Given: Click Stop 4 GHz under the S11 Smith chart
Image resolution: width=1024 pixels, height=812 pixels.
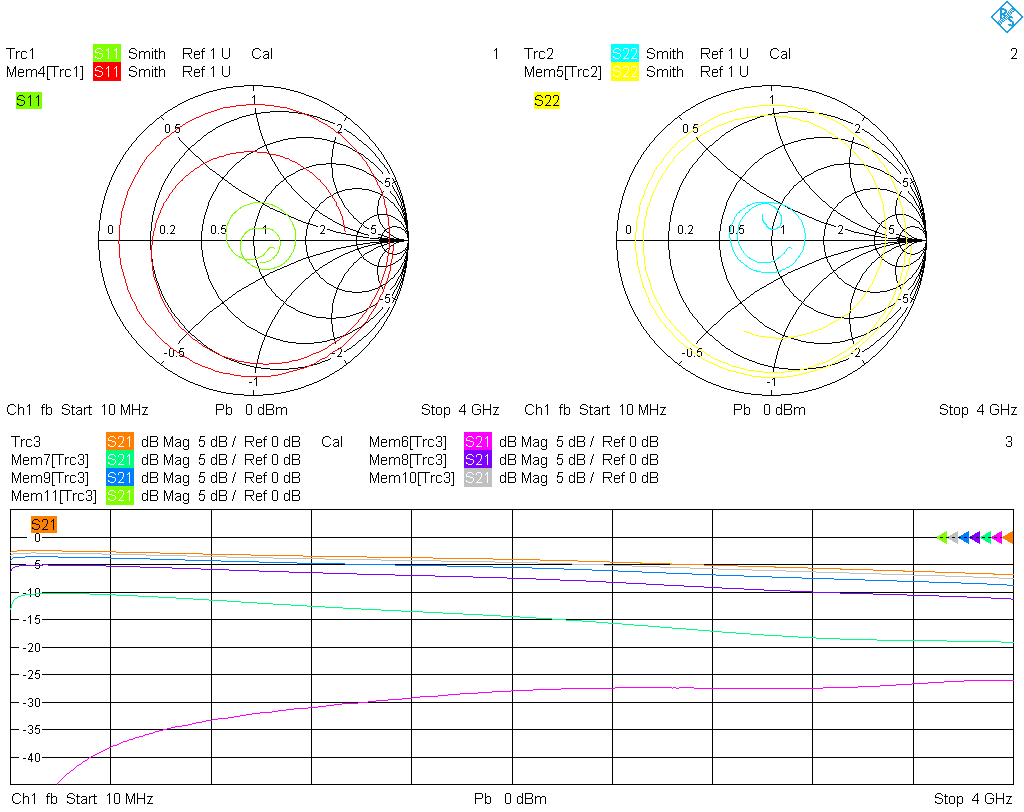Looking at the screenshot, I should tap(460, 410).
